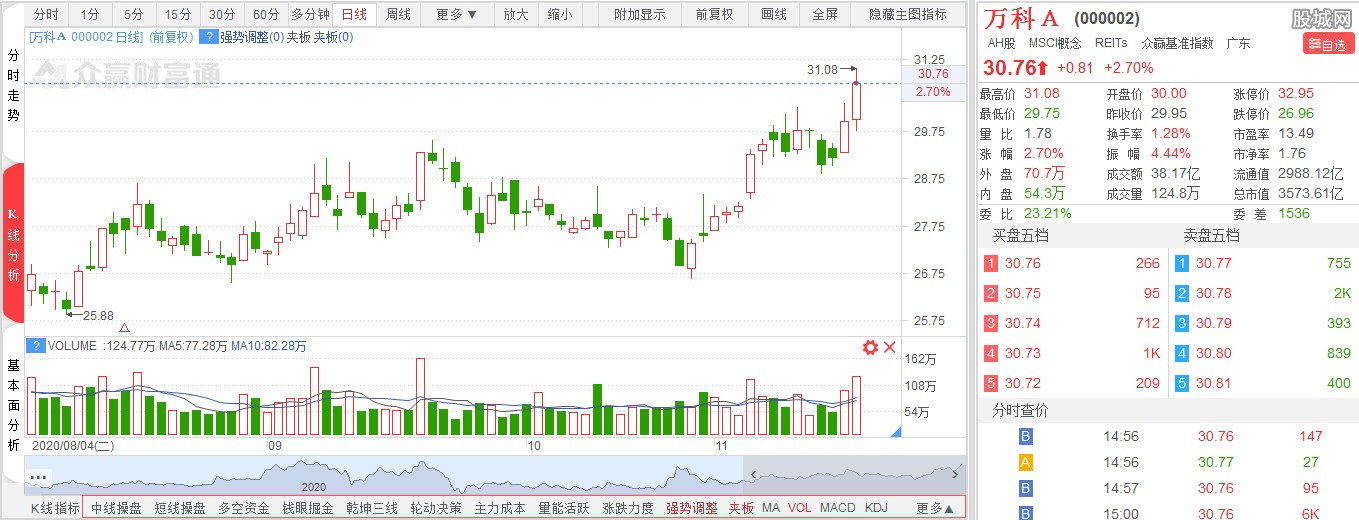Click the highlighted range of overview timeline

[x=853, y=474]
